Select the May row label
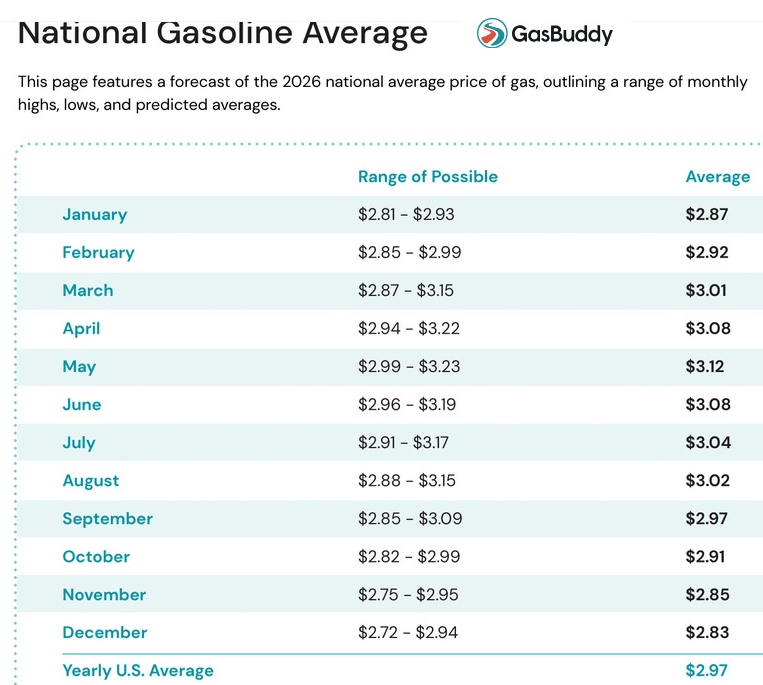Screen dimensions: 763x685 (79, 367)
